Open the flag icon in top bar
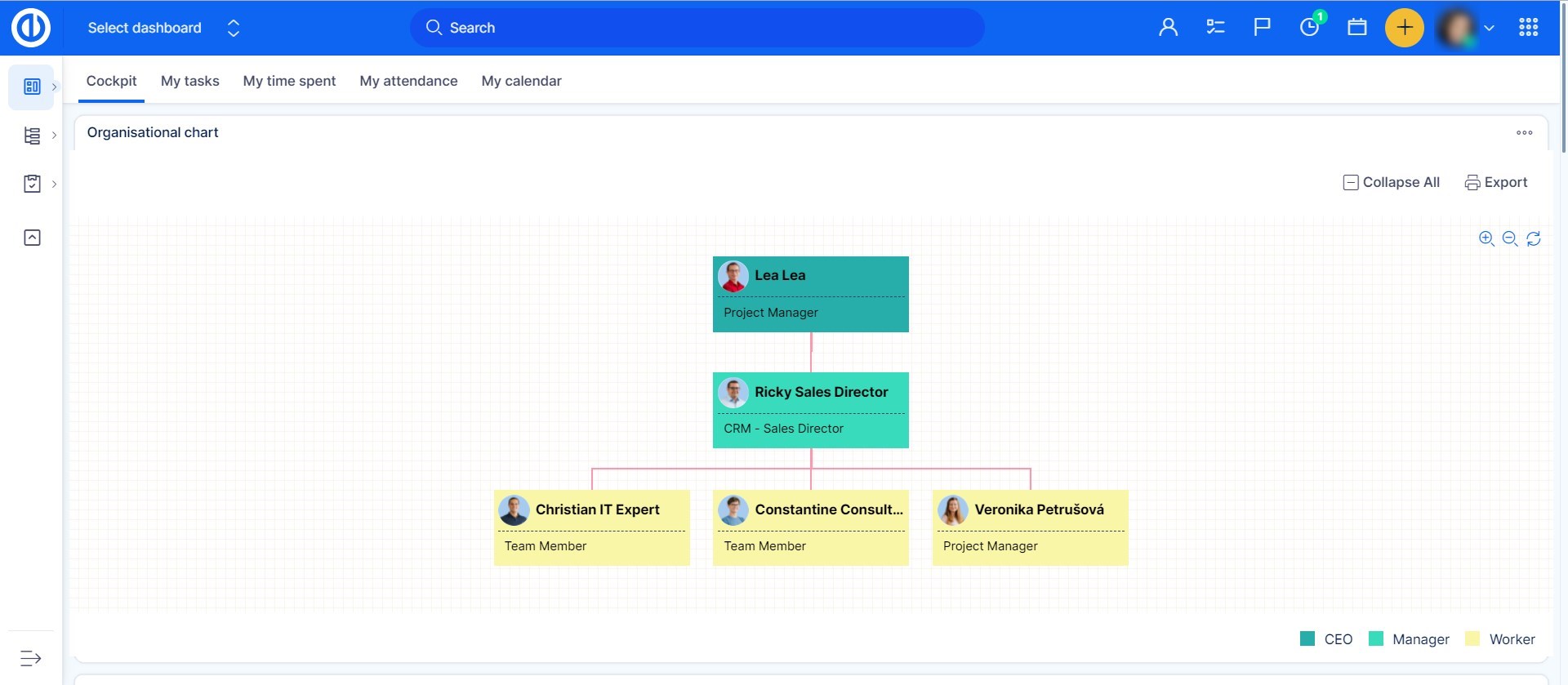1568x685 pixels. coord(1262,28)
